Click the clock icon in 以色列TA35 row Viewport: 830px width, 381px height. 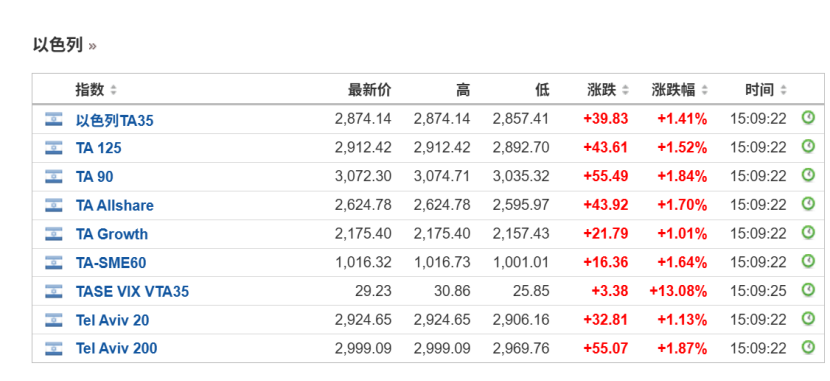pyautogui.click(x=808, y=117)
